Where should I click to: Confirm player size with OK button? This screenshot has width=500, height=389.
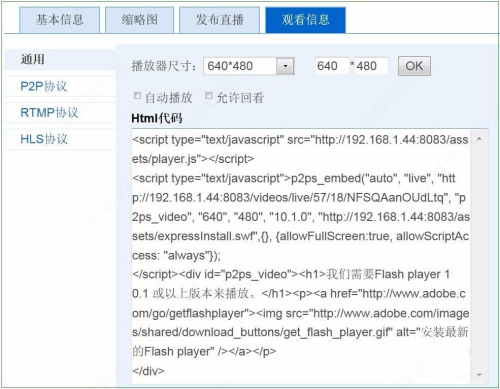[x=414, y=66]
